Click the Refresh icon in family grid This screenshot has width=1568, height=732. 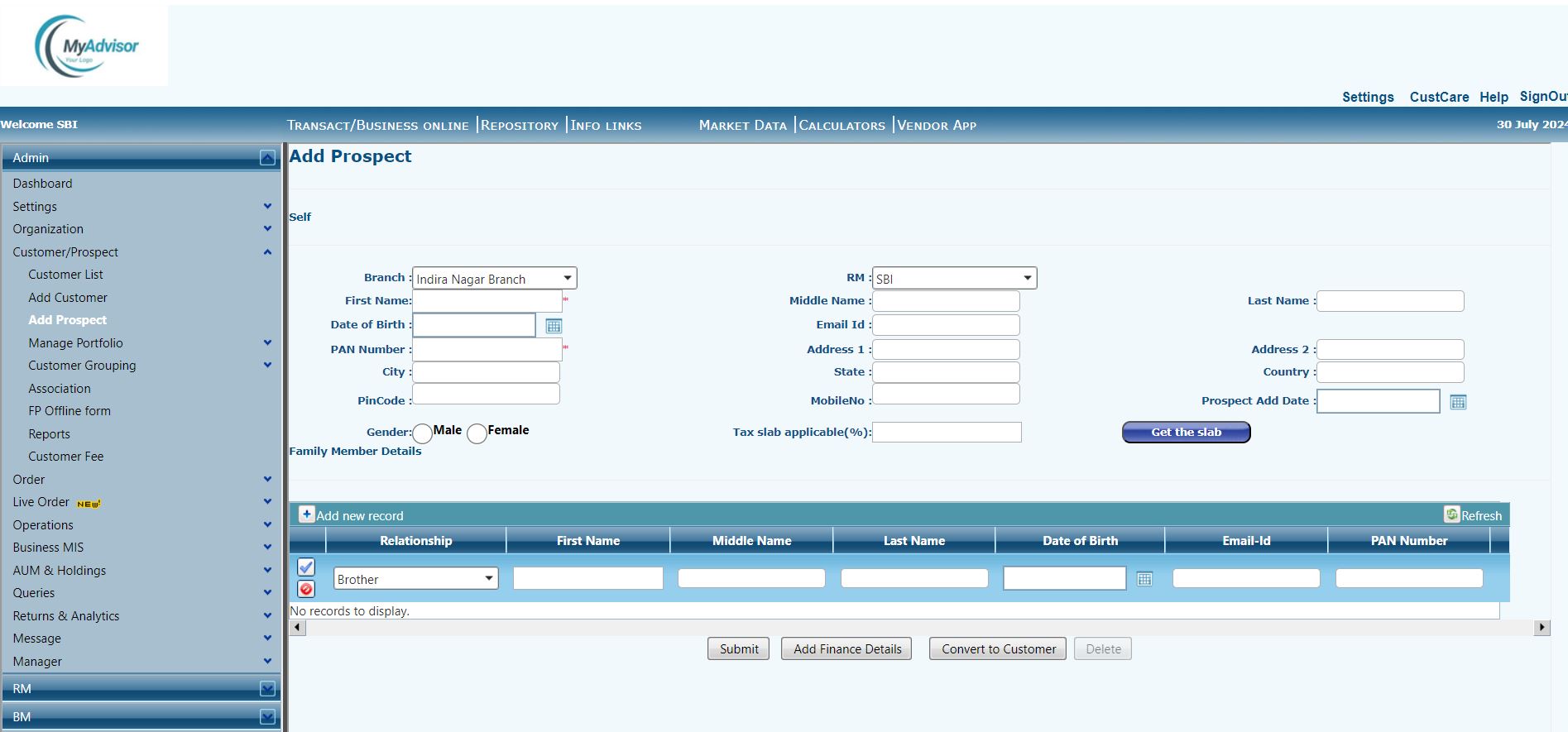point(1452,514)
